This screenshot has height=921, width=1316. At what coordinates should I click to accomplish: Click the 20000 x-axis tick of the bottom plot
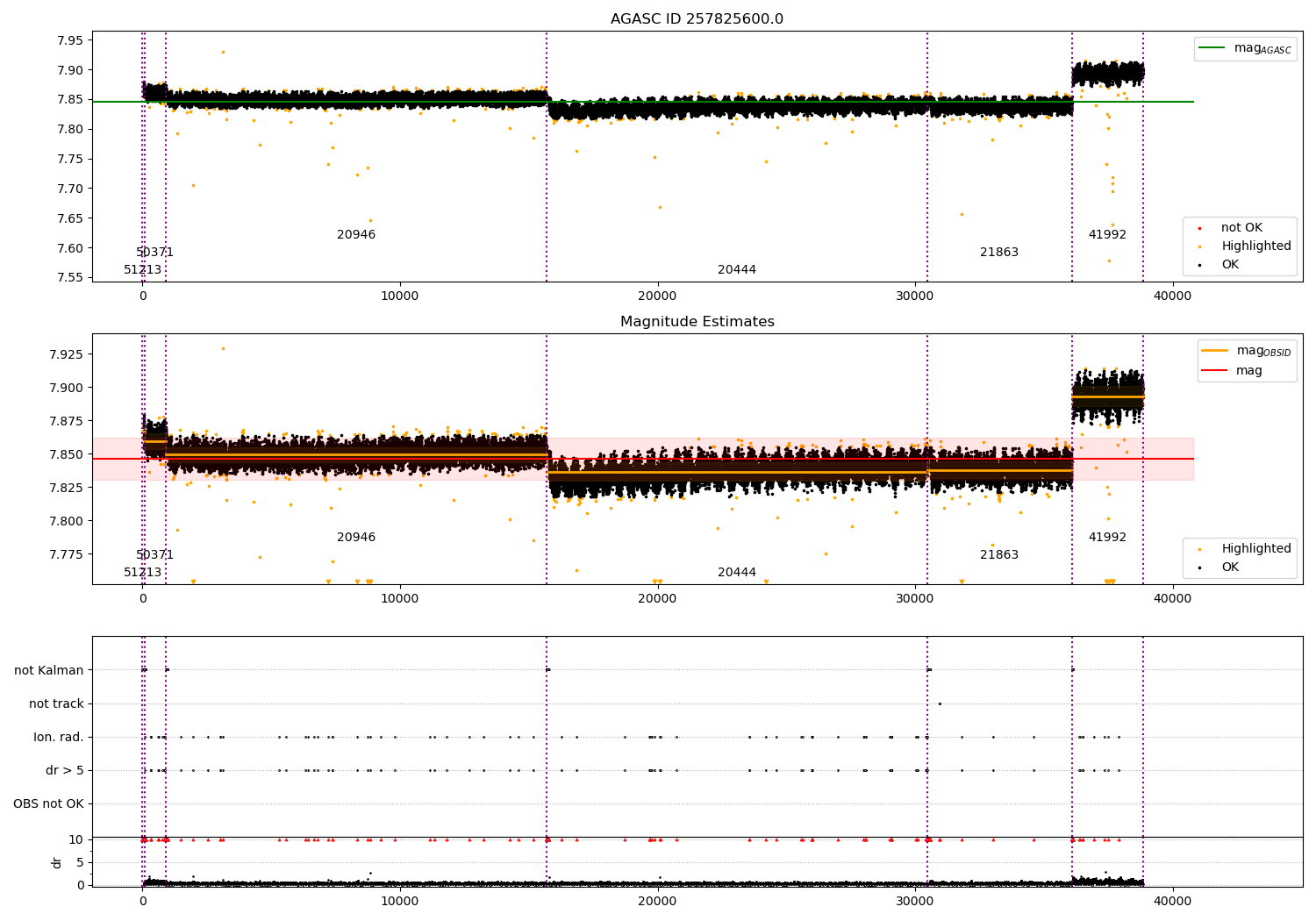tap(657, 902)
